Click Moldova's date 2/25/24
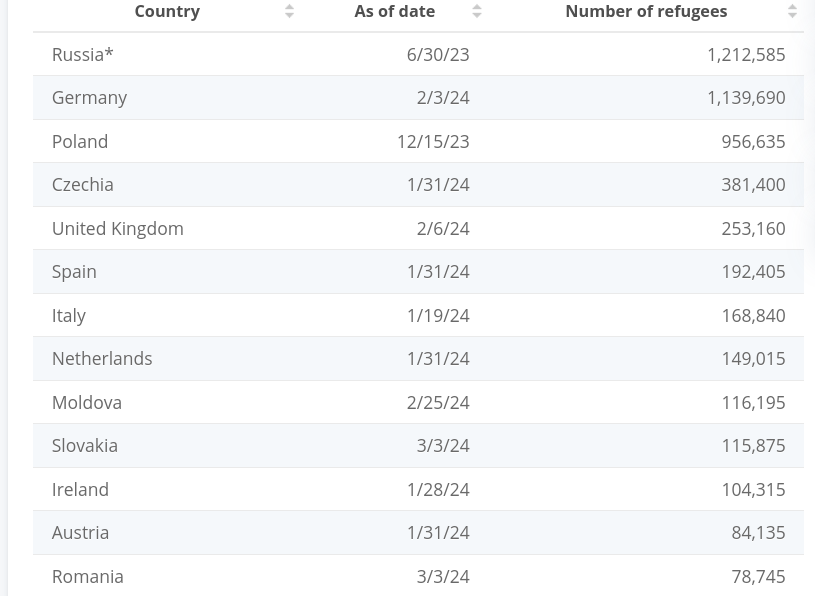The image size is (815, 596). click(x=438, y=402)
